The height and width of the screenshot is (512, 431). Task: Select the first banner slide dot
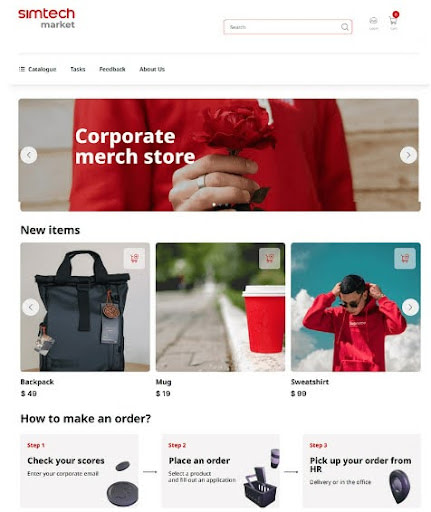[214, 205]
